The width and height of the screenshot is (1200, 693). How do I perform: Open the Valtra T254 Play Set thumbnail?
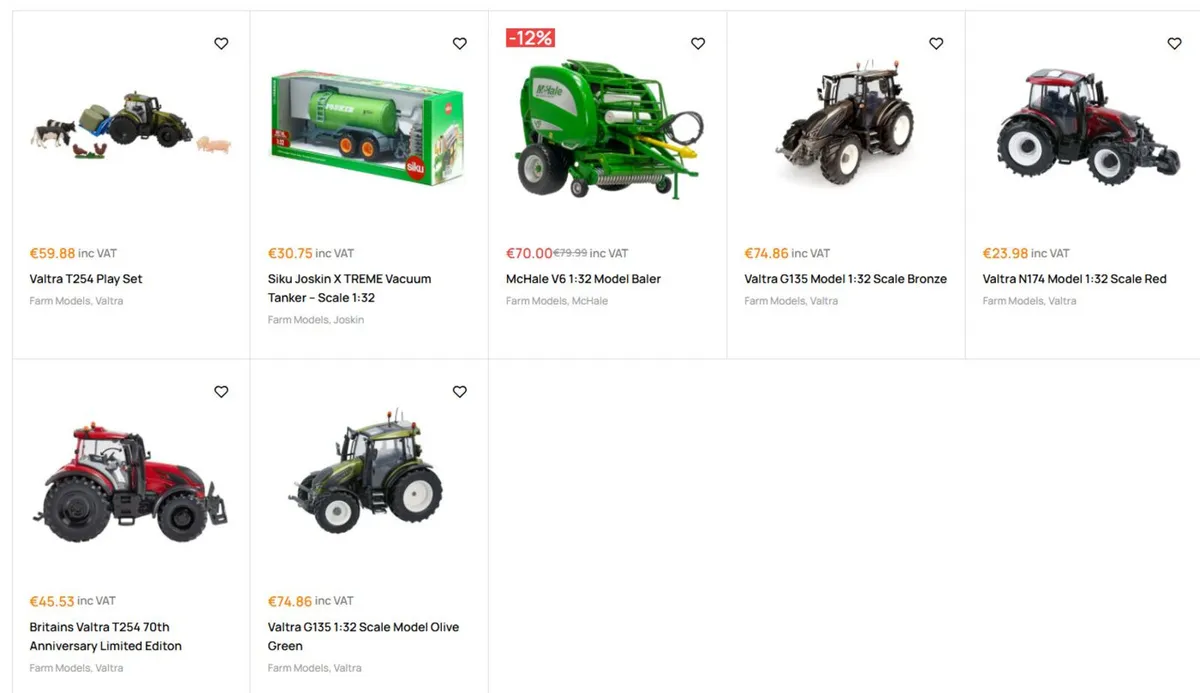click(130, 125)
